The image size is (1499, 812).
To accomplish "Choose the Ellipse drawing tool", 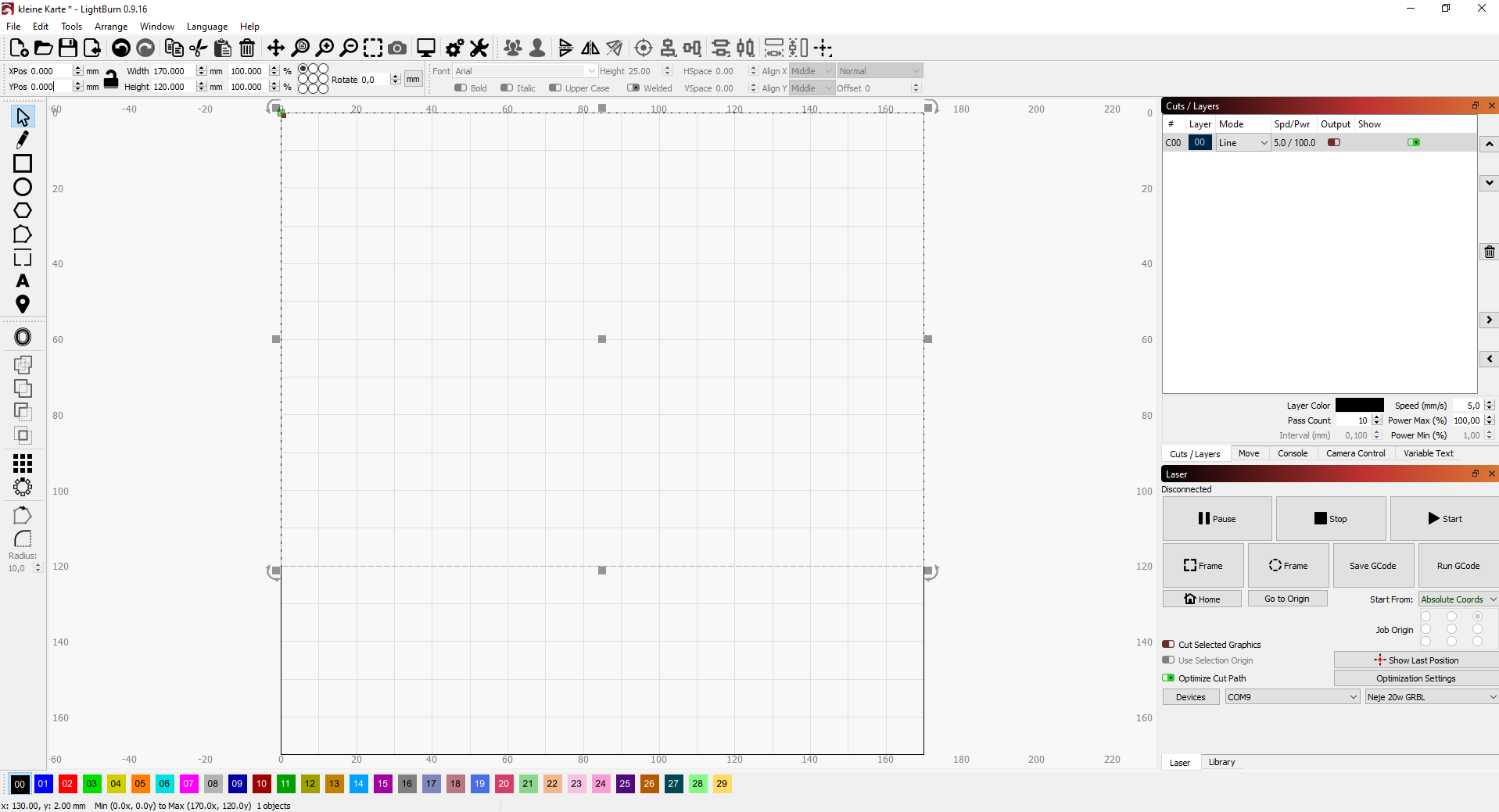I will (23, 187).
